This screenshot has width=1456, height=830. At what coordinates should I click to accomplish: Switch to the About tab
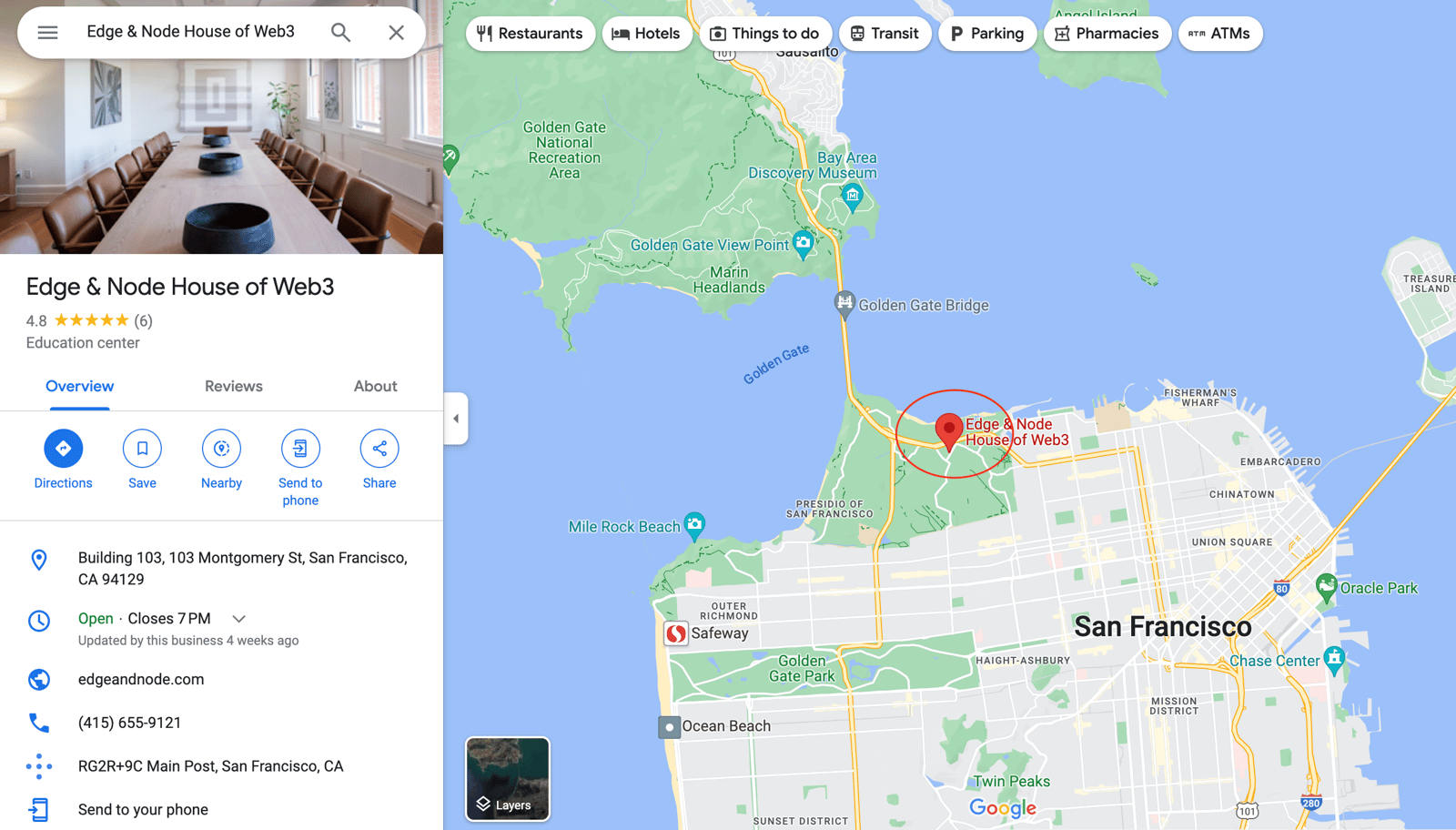point(376,387)
